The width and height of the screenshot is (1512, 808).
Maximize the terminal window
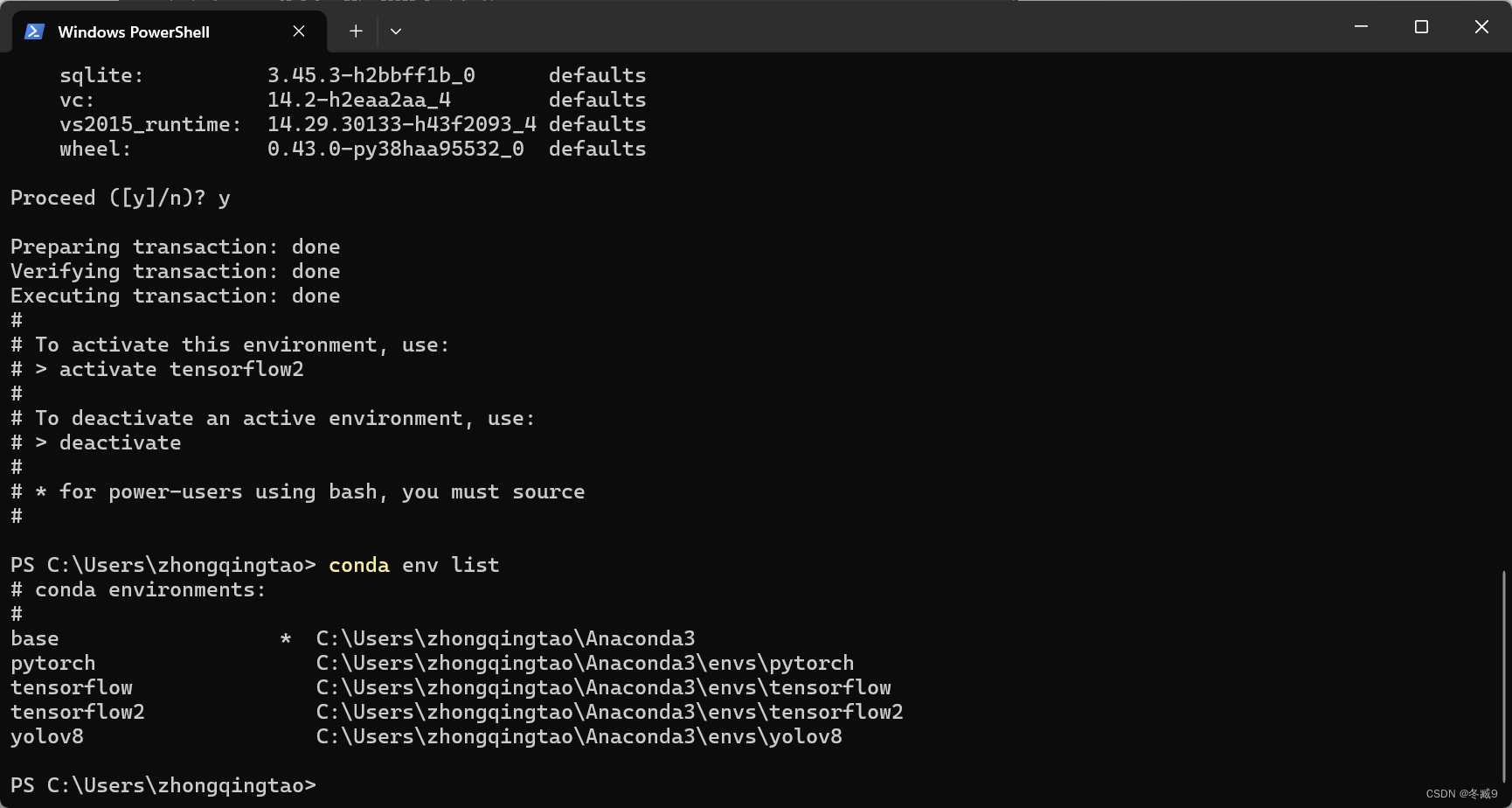(1420, 26)
